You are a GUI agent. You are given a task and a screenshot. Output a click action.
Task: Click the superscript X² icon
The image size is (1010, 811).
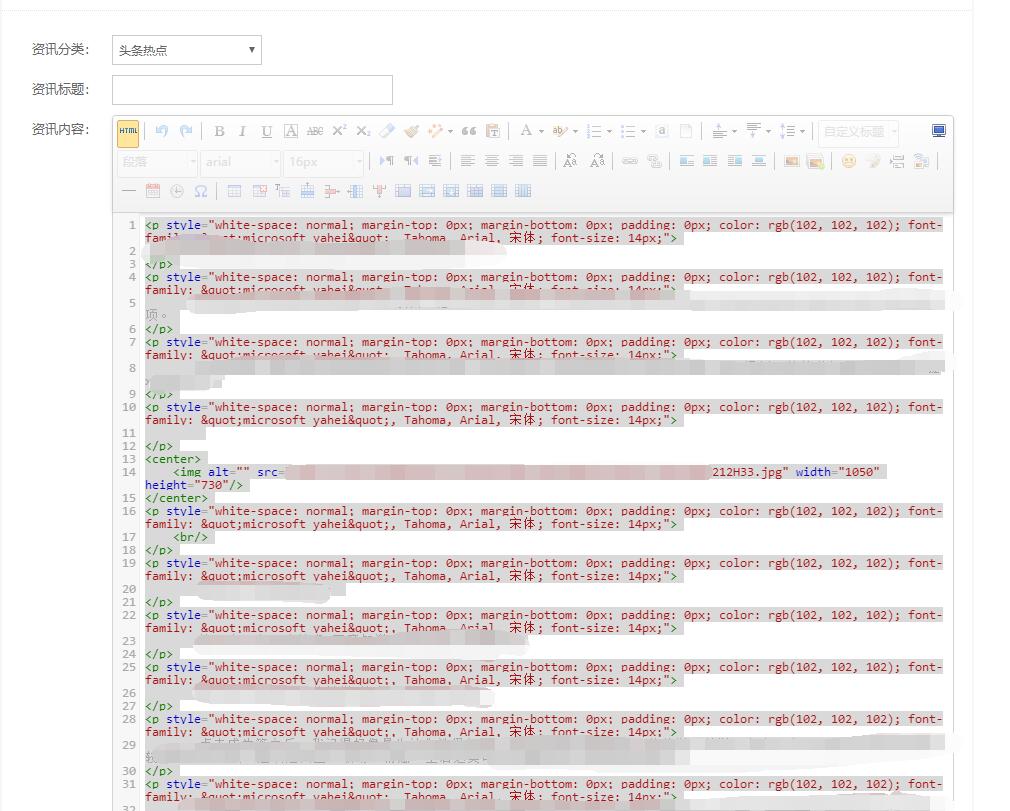[339, 131]
